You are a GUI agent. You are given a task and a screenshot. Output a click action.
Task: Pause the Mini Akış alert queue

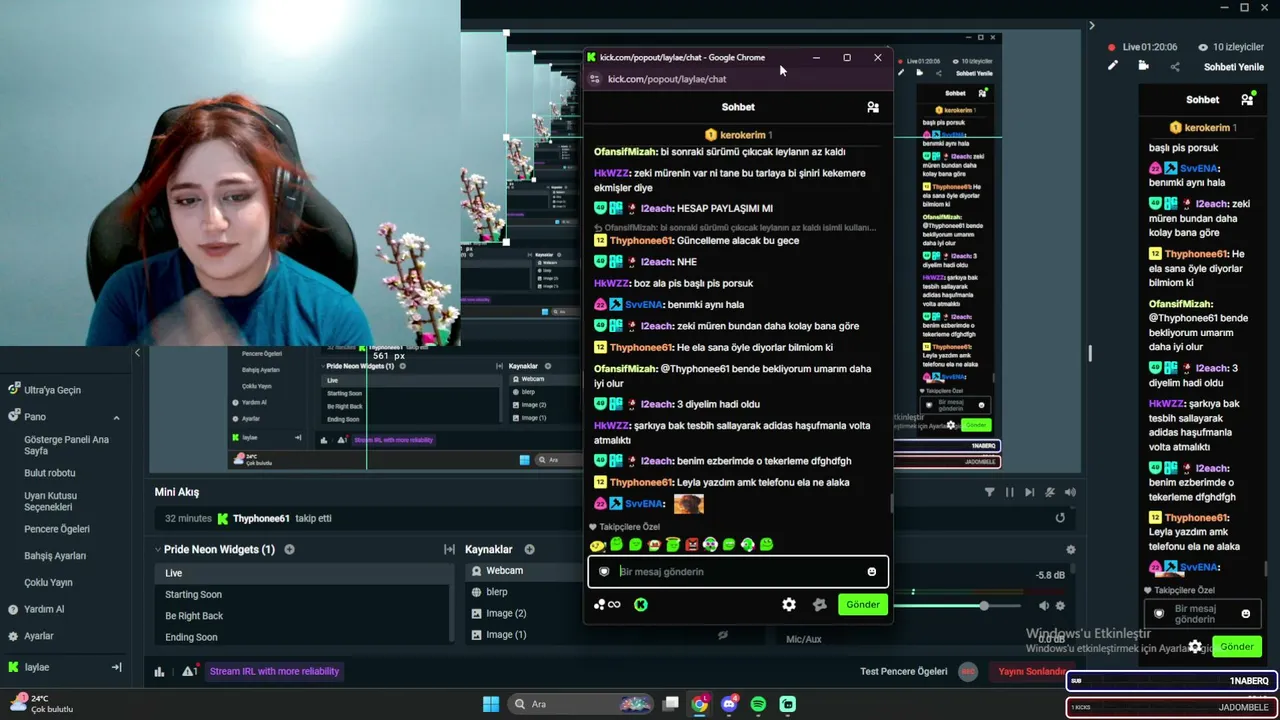click(1010, 492)
